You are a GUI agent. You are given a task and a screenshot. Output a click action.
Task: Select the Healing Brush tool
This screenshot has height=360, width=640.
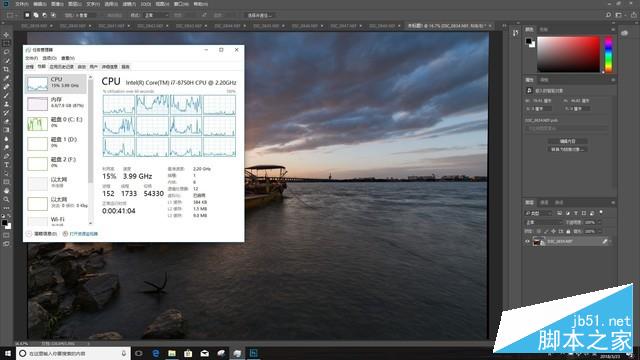click(x=6, y=87)
